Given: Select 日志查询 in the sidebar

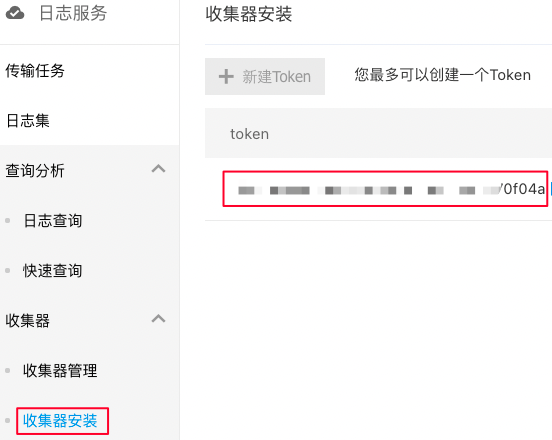Looking at the screenshot, I should [53, 221].
